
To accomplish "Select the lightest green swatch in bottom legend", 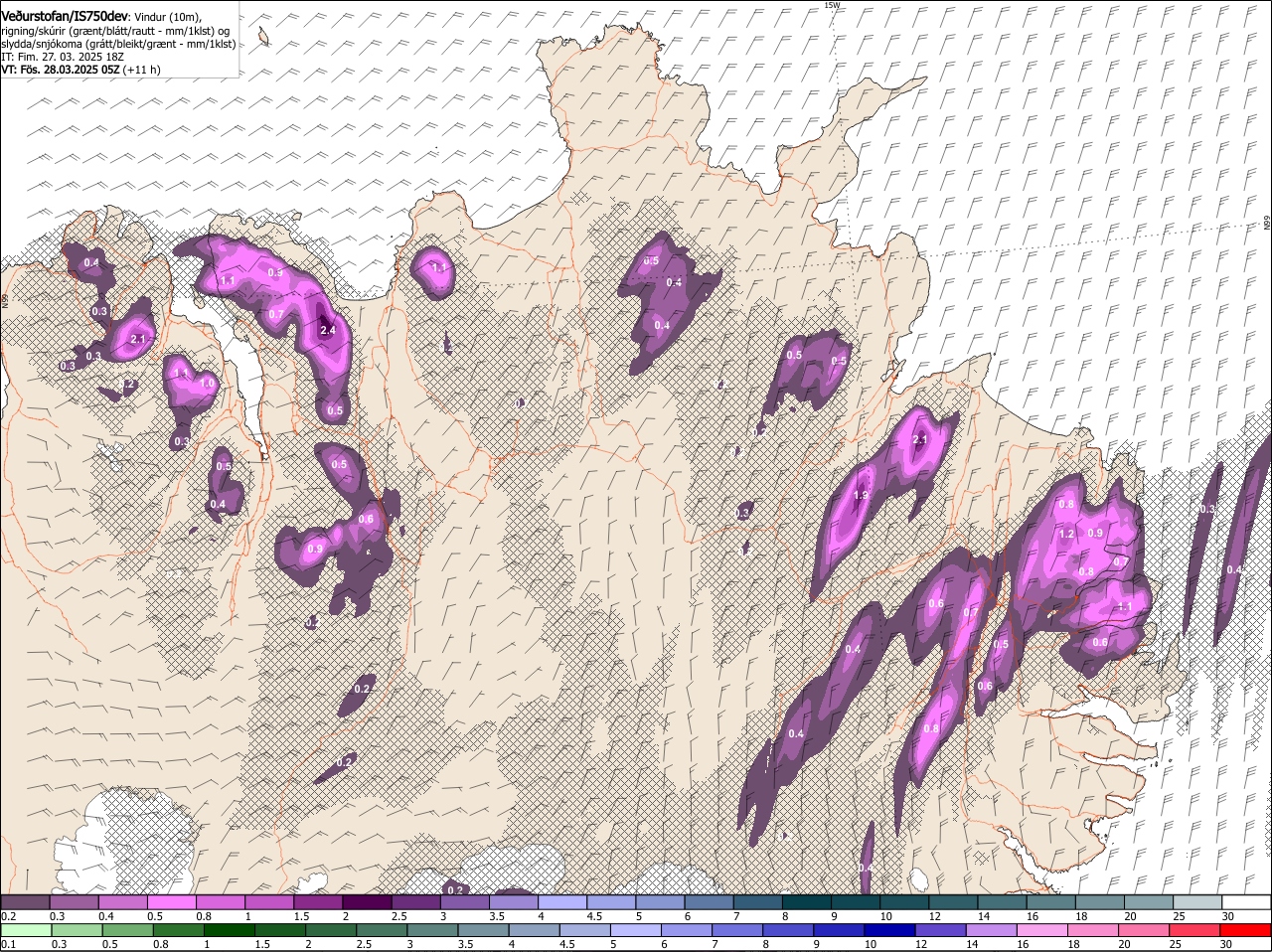I will coord(24,930).
